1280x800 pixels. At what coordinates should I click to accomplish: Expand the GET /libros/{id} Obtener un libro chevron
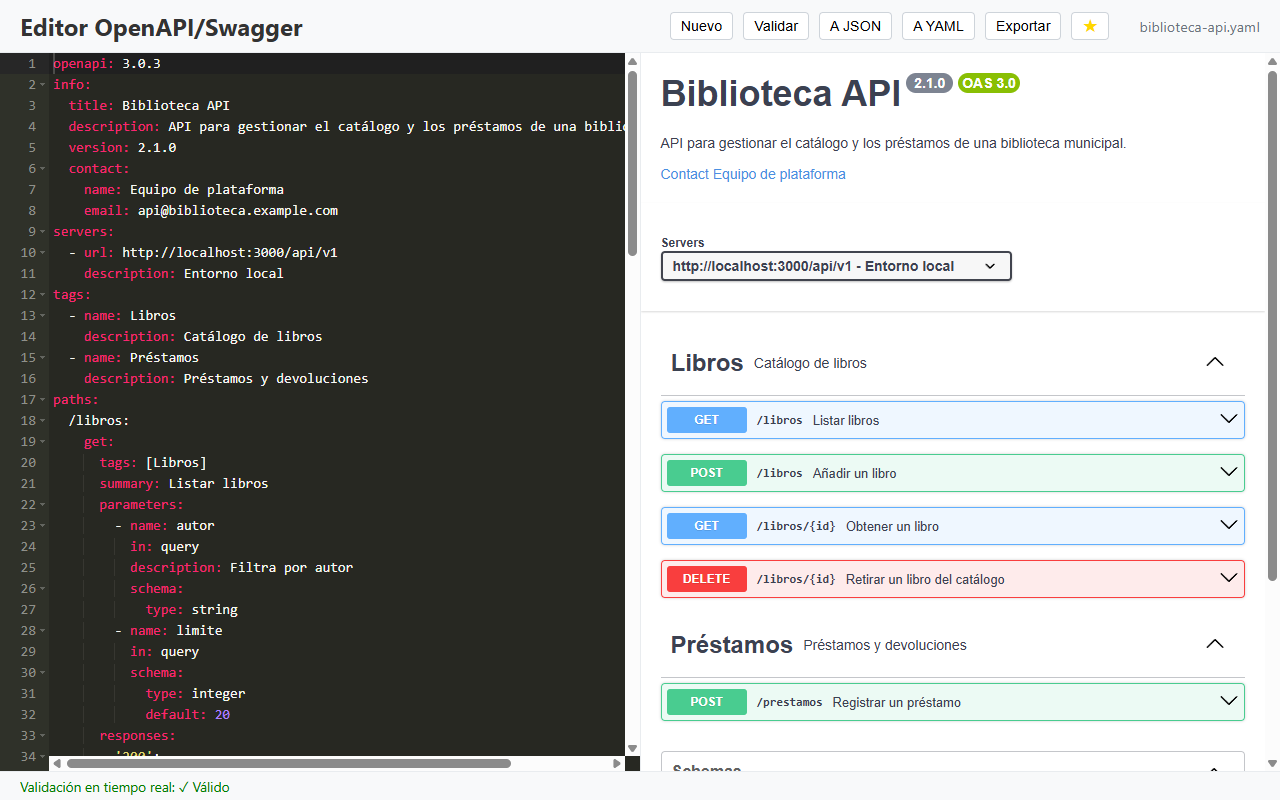1229,525
